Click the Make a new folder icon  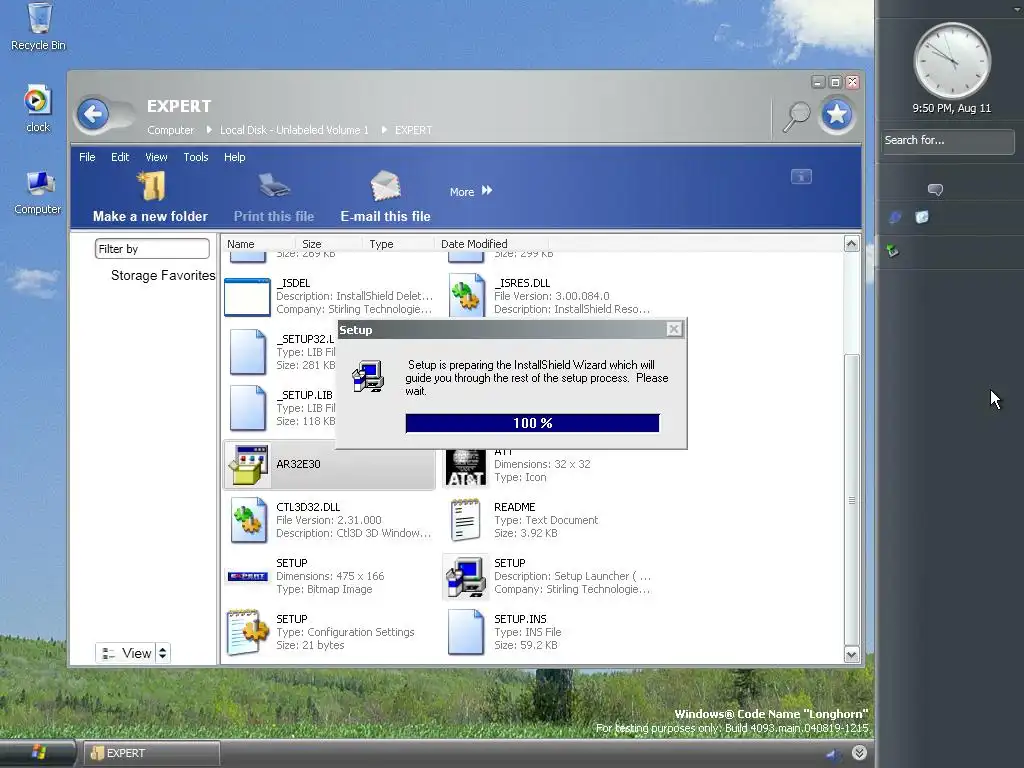[152, 187]
